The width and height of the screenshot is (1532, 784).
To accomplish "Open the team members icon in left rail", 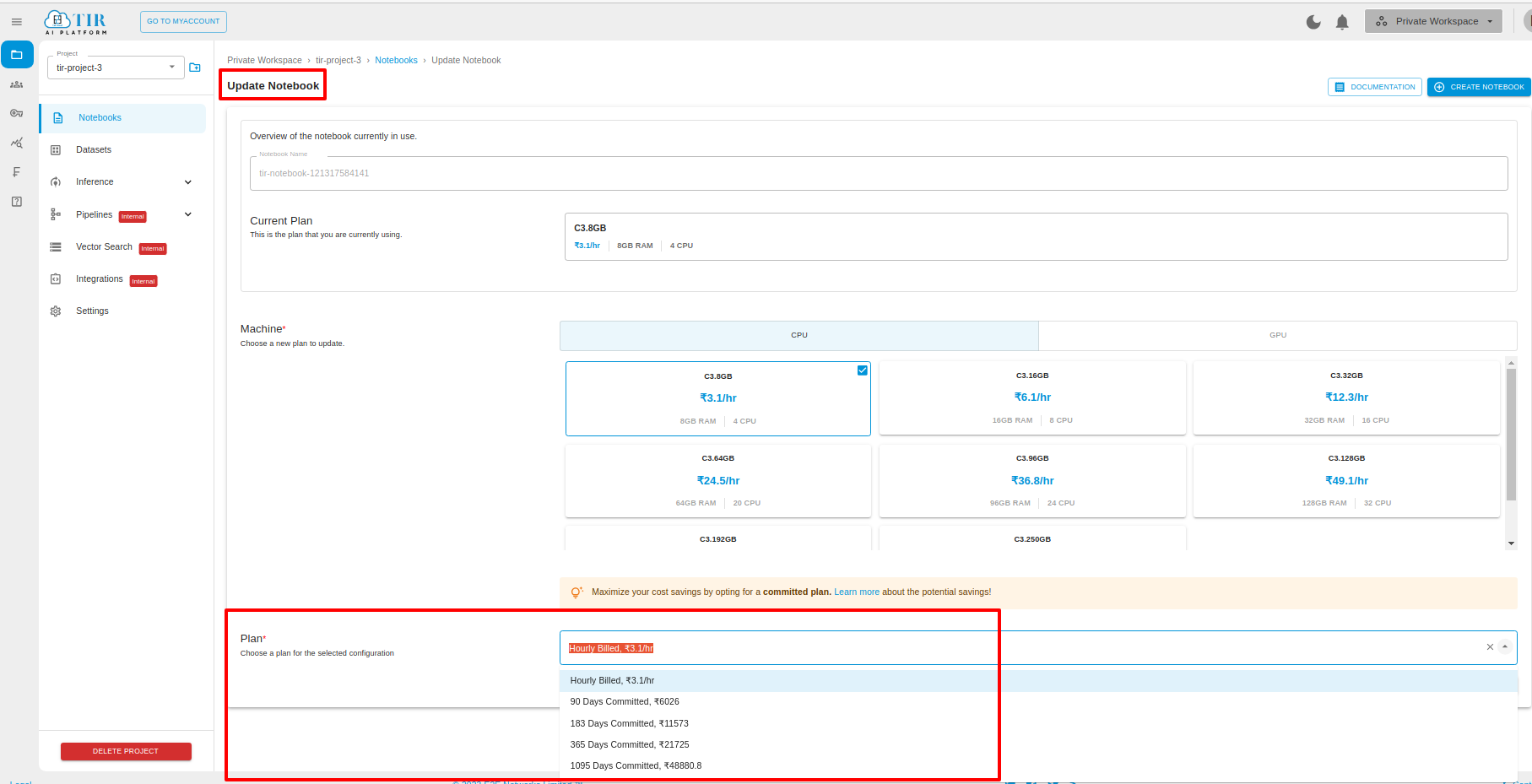I will pos(17,84).
